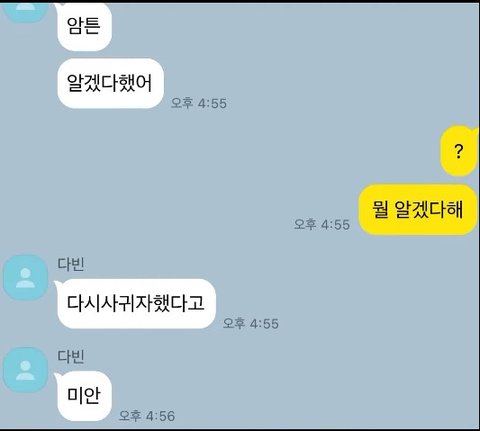This screenshot has height=431, width=480.
Task: Tap the 암튼 message bubble
Action: [84, 27]
